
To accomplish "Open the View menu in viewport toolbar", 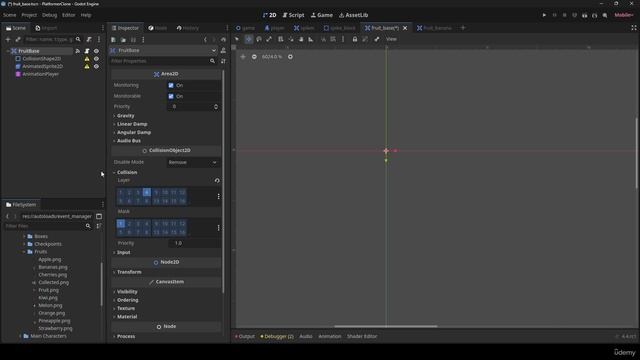I will click(391, 39).
